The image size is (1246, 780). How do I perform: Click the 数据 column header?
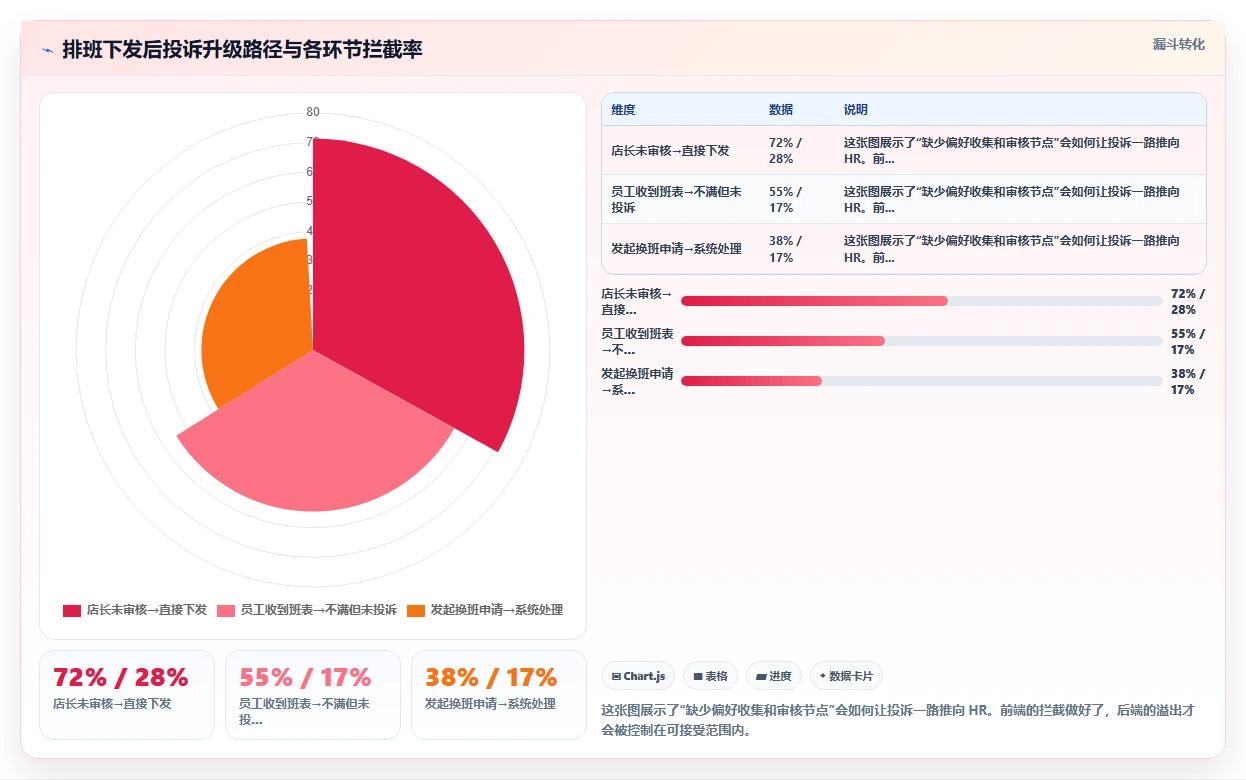(x=781, y=110)
